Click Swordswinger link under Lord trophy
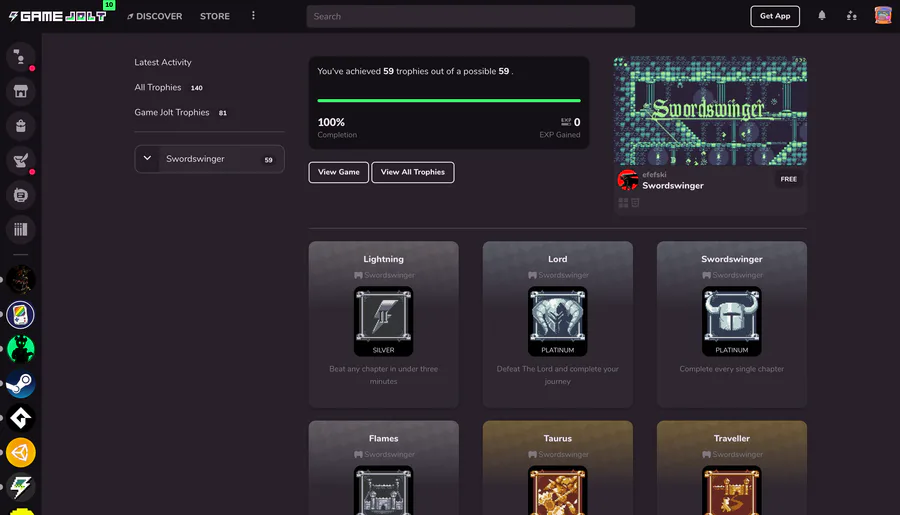900x515 pixels. [x=560, y=275]
